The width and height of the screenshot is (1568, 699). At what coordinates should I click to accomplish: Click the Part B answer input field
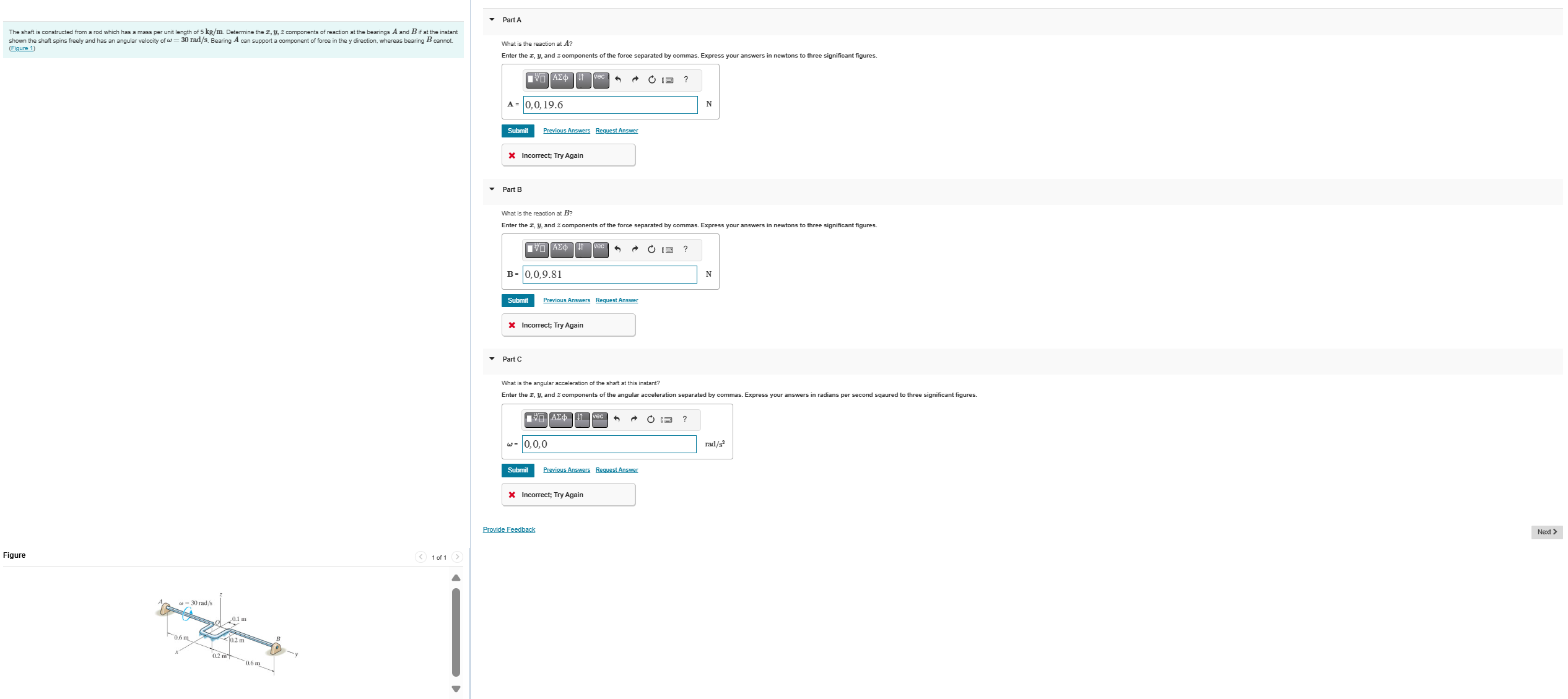coord(610,274)
